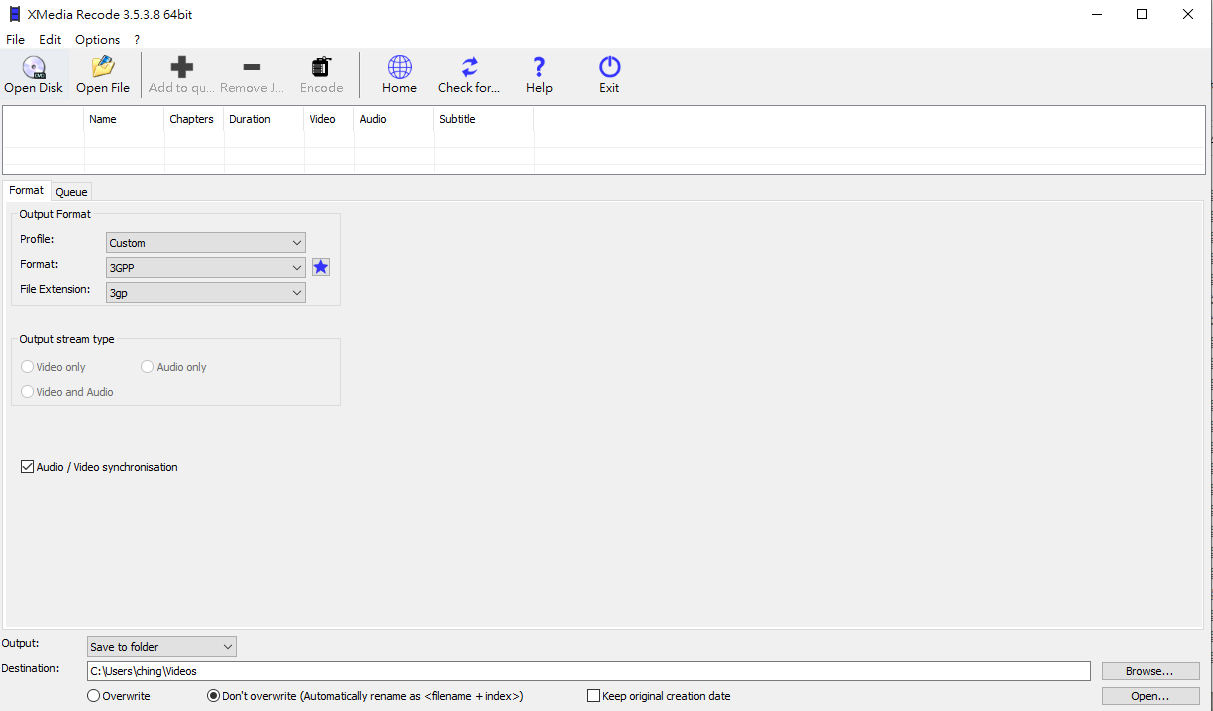
Task: Expand the File Extension dropdown
Action: (205, 293)
